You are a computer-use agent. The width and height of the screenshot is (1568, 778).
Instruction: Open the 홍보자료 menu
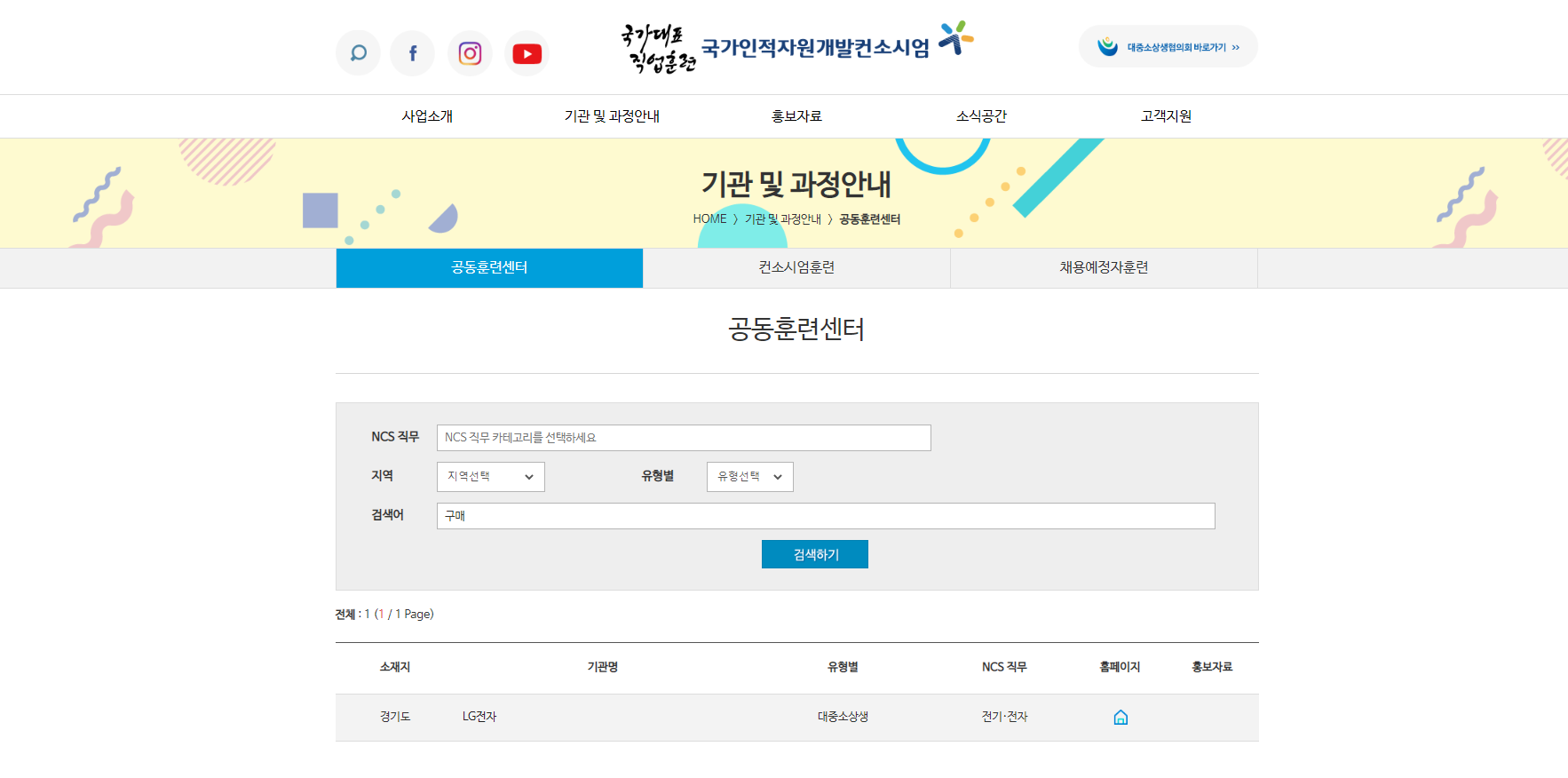[x=796, y=116]
